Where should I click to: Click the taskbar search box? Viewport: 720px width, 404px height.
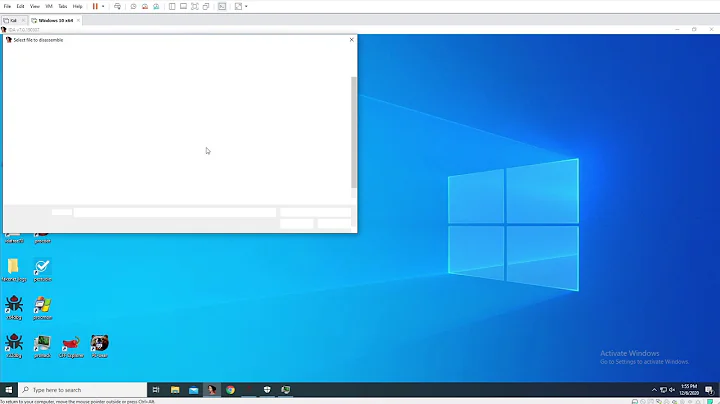coord(83,390)
